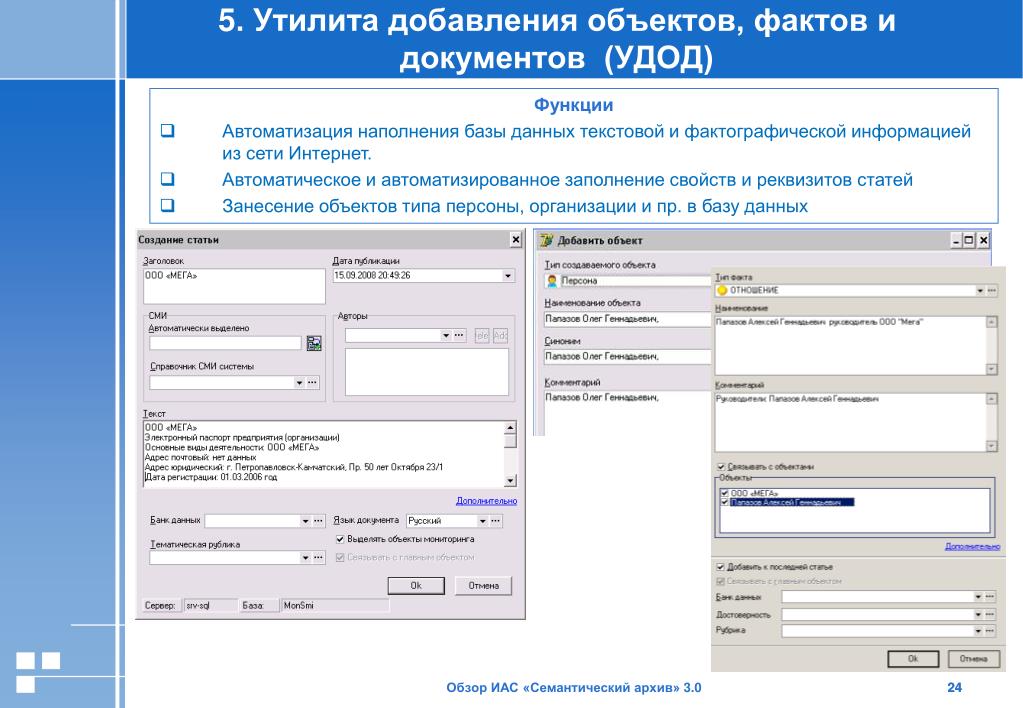Open the Язык документа dropdown showing Русский
The width and height of the screenshot is (1023, 708).
tap(483, 521)
